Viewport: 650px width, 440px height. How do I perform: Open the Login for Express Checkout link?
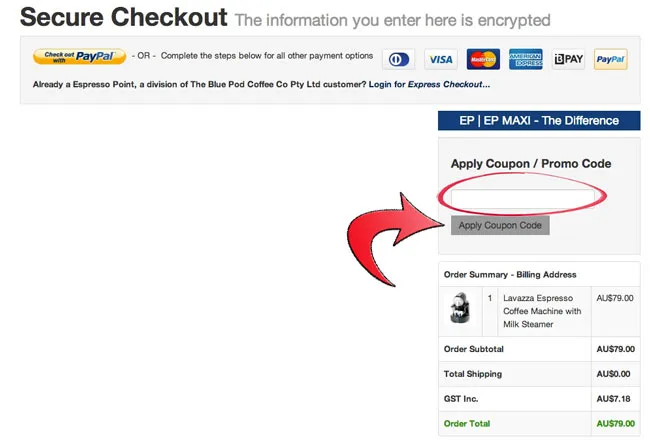[429, 84]
